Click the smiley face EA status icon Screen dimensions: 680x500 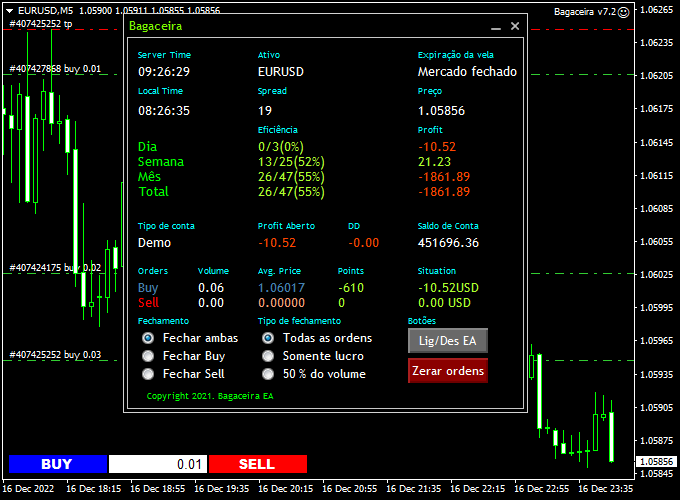point(624,12)
